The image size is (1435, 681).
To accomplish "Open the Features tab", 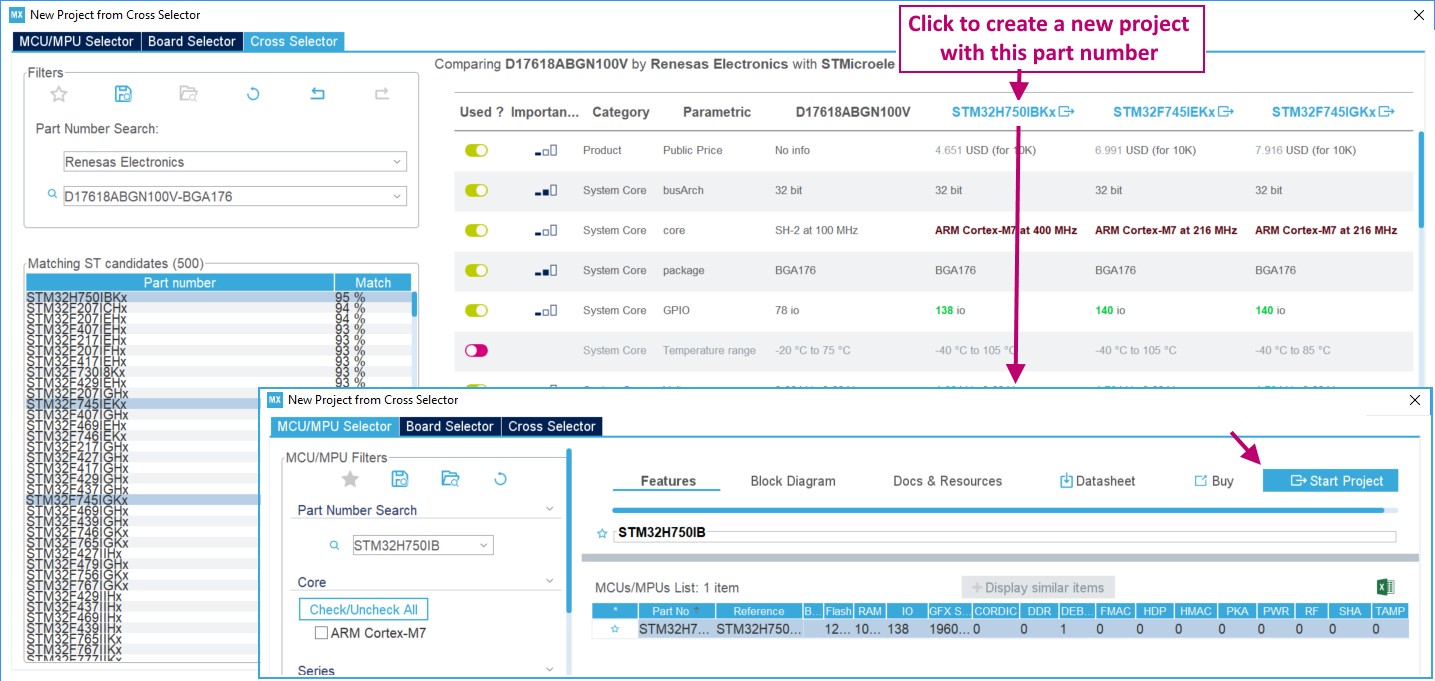I will (668, 481).
